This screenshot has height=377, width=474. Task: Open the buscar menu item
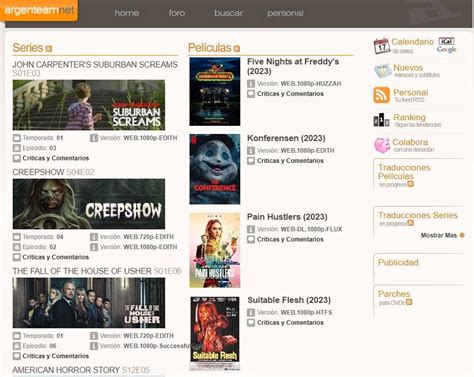(228, 13)
